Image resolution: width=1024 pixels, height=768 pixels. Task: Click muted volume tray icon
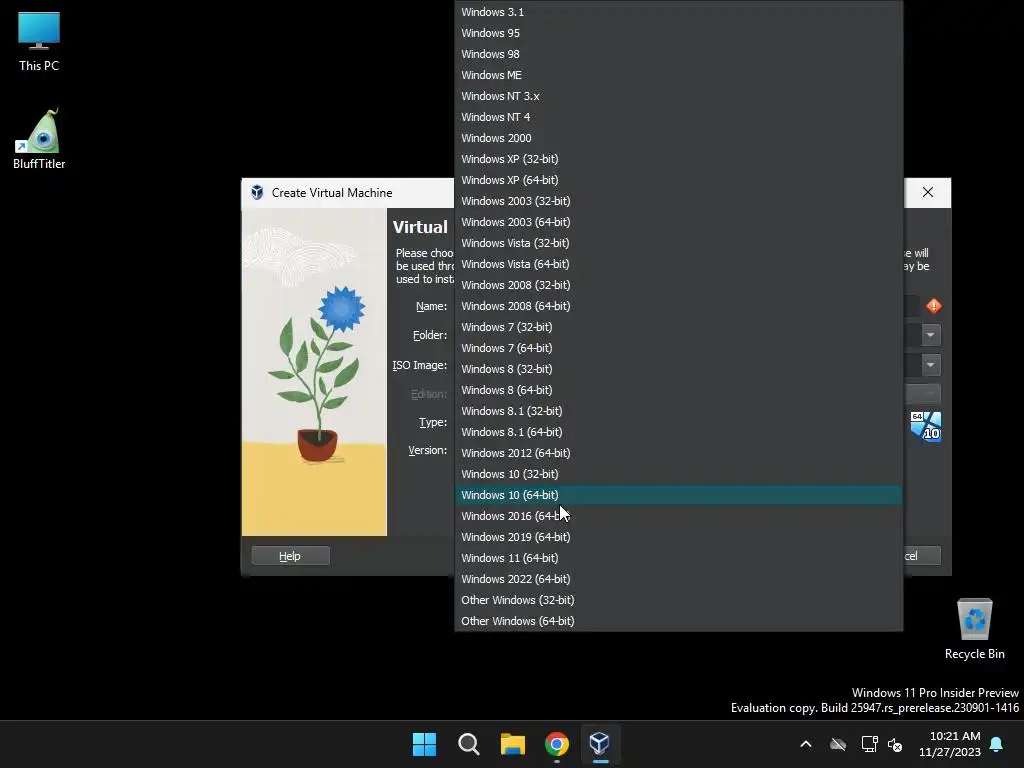[895, 744]
